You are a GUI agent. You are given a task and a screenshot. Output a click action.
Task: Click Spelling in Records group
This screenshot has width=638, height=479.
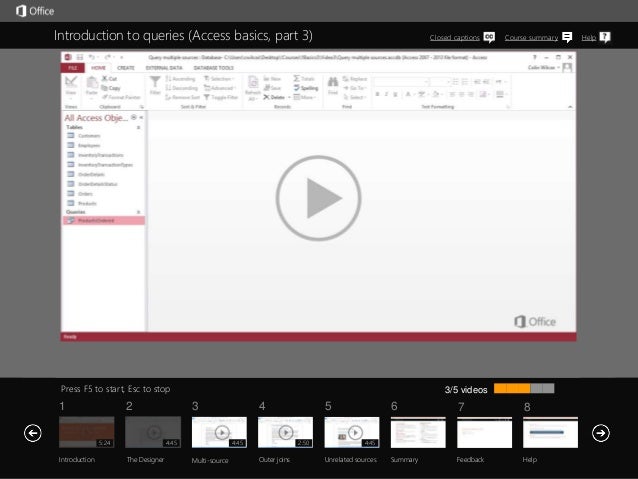pos(306,88)
